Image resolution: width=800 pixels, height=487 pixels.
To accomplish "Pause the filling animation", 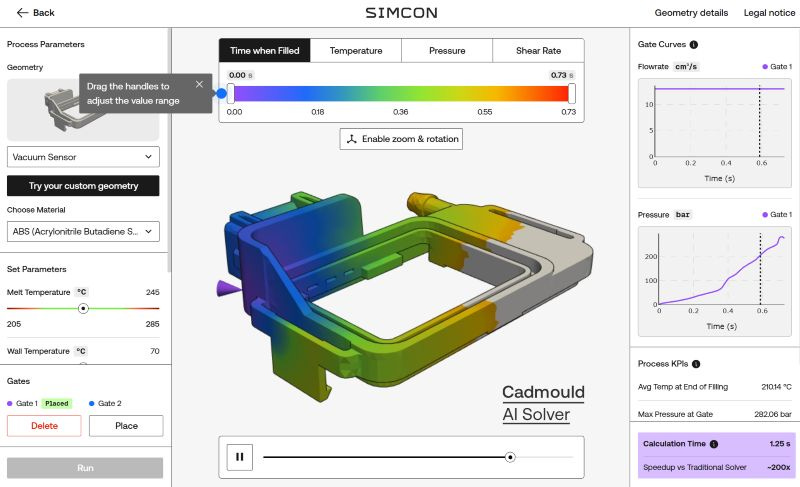I will [x=239, y=457].
